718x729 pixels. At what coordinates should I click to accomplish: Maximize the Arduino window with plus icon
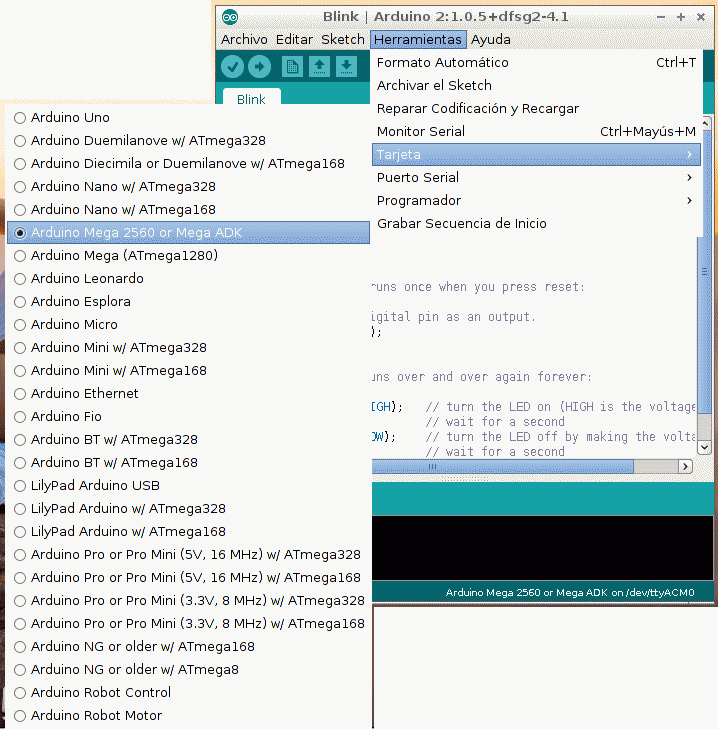pyautogui.click(x=681, y=17)
